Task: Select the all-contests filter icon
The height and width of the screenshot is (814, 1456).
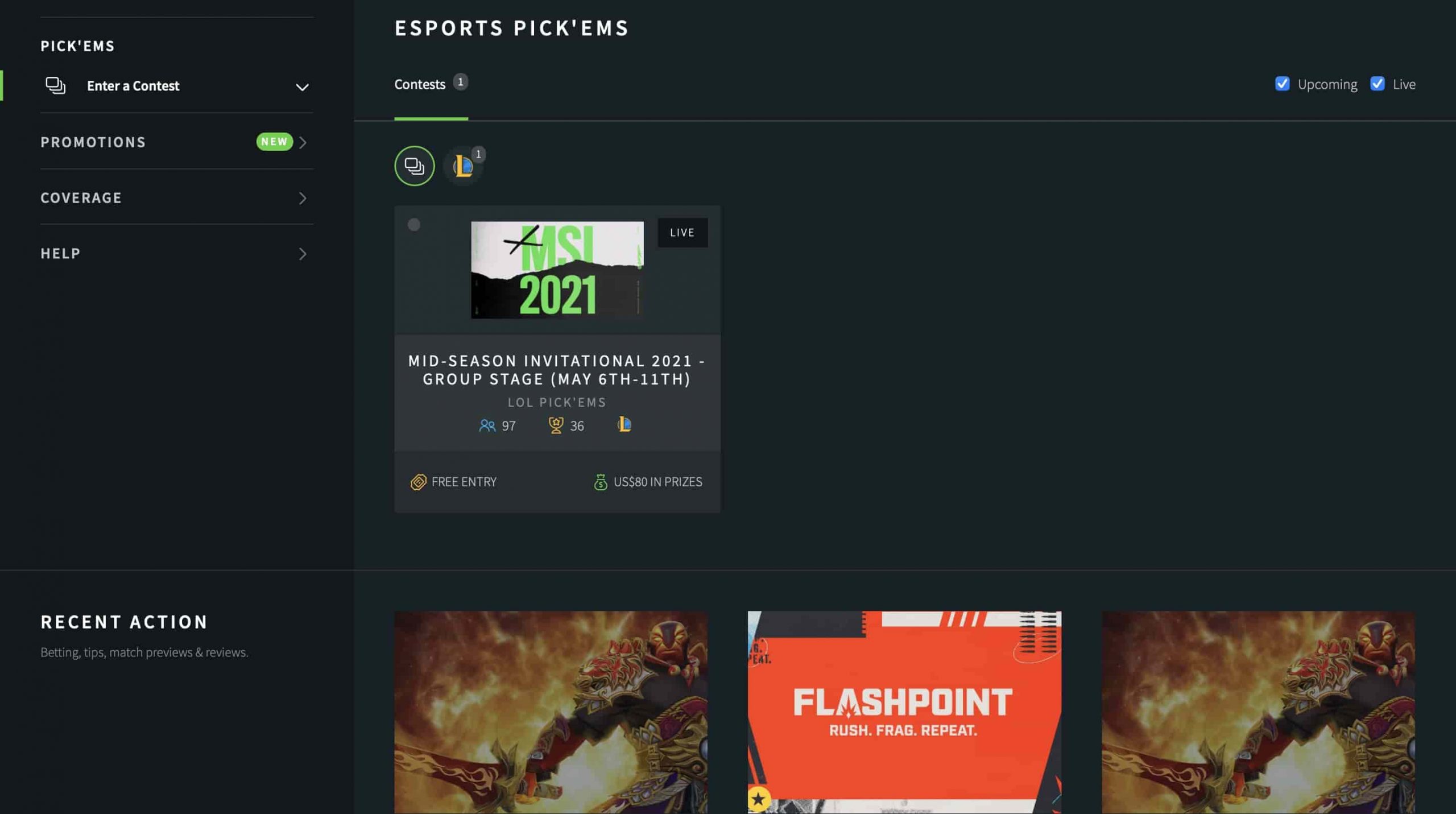Action: coord(414,166)
